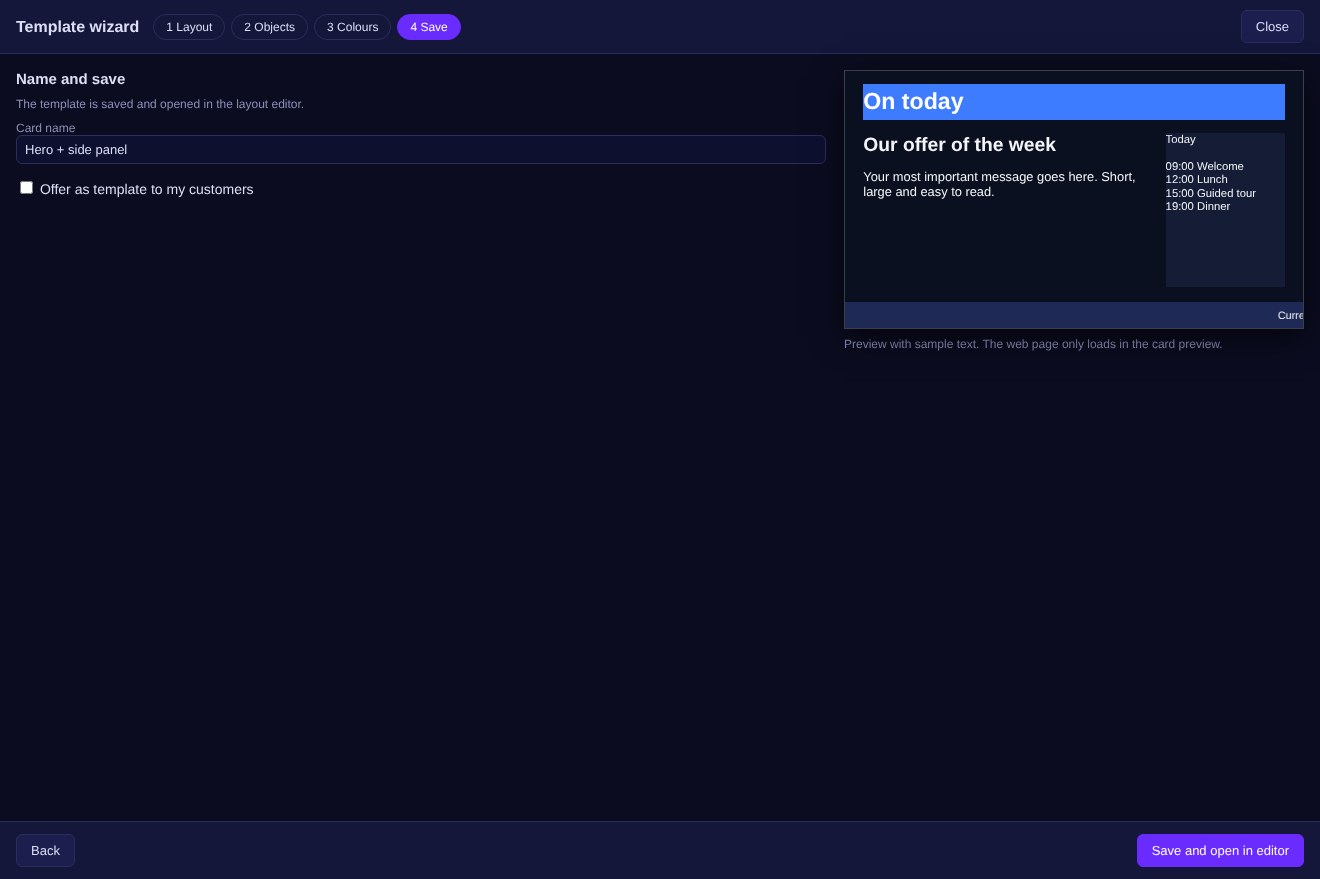Click the Template wizard title

coord(78,27)
